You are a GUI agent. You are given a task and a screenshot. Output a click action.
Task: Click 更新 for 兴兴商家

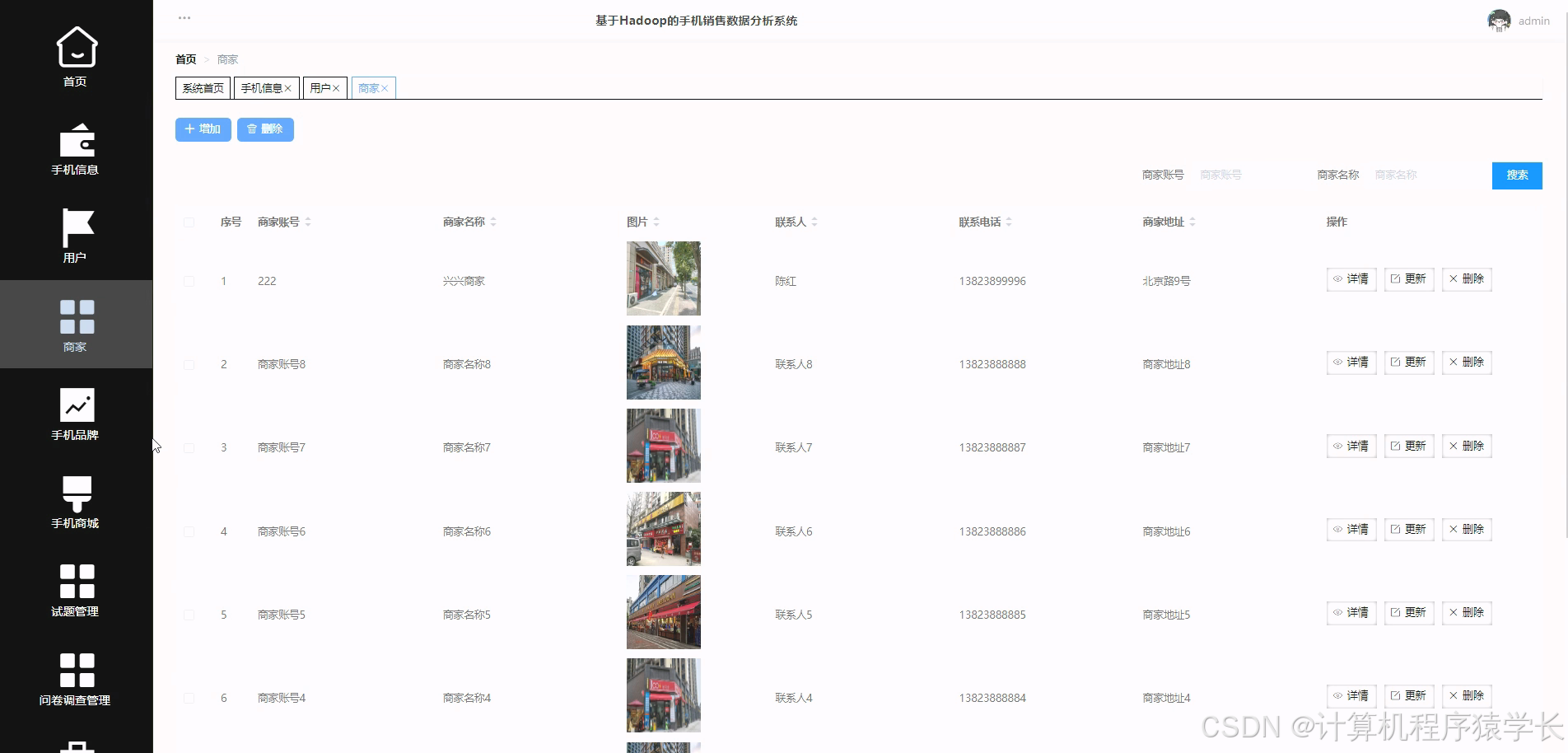point(1409,279)
